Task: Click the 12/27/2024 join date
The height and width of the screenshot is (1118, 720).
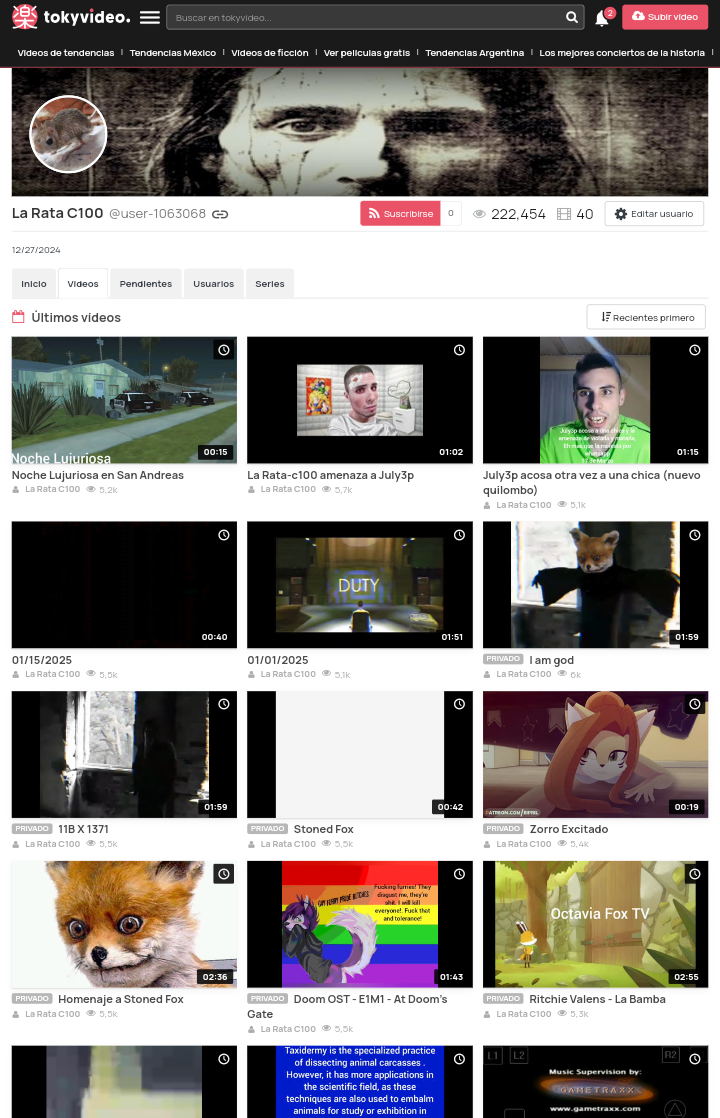Action: (36, 250)
